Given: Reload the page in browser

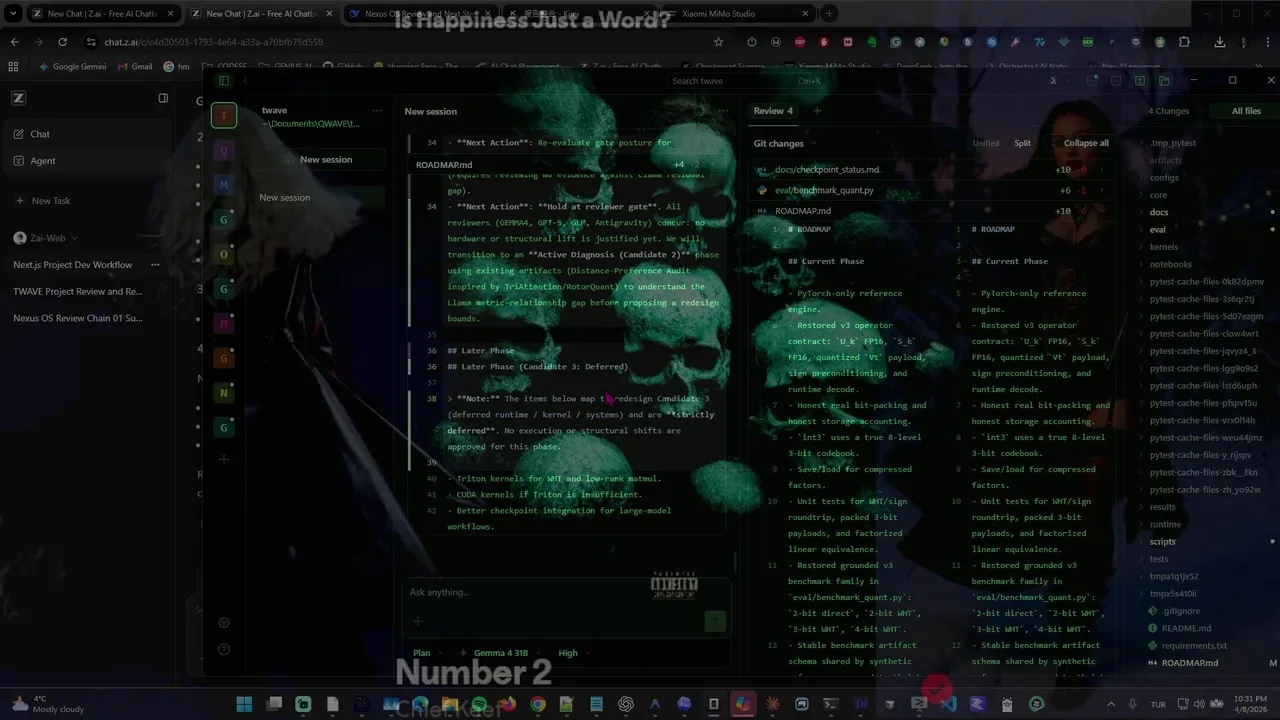Looking at the screenshot, I should (x=62, y=42).
